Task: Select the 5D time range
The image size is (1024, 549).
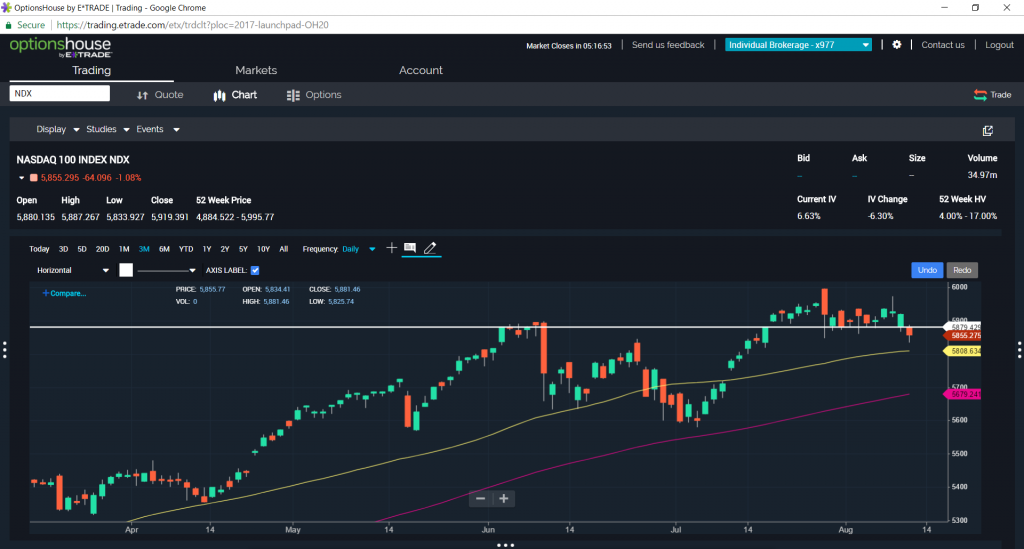Action: [x=82, y=249]
